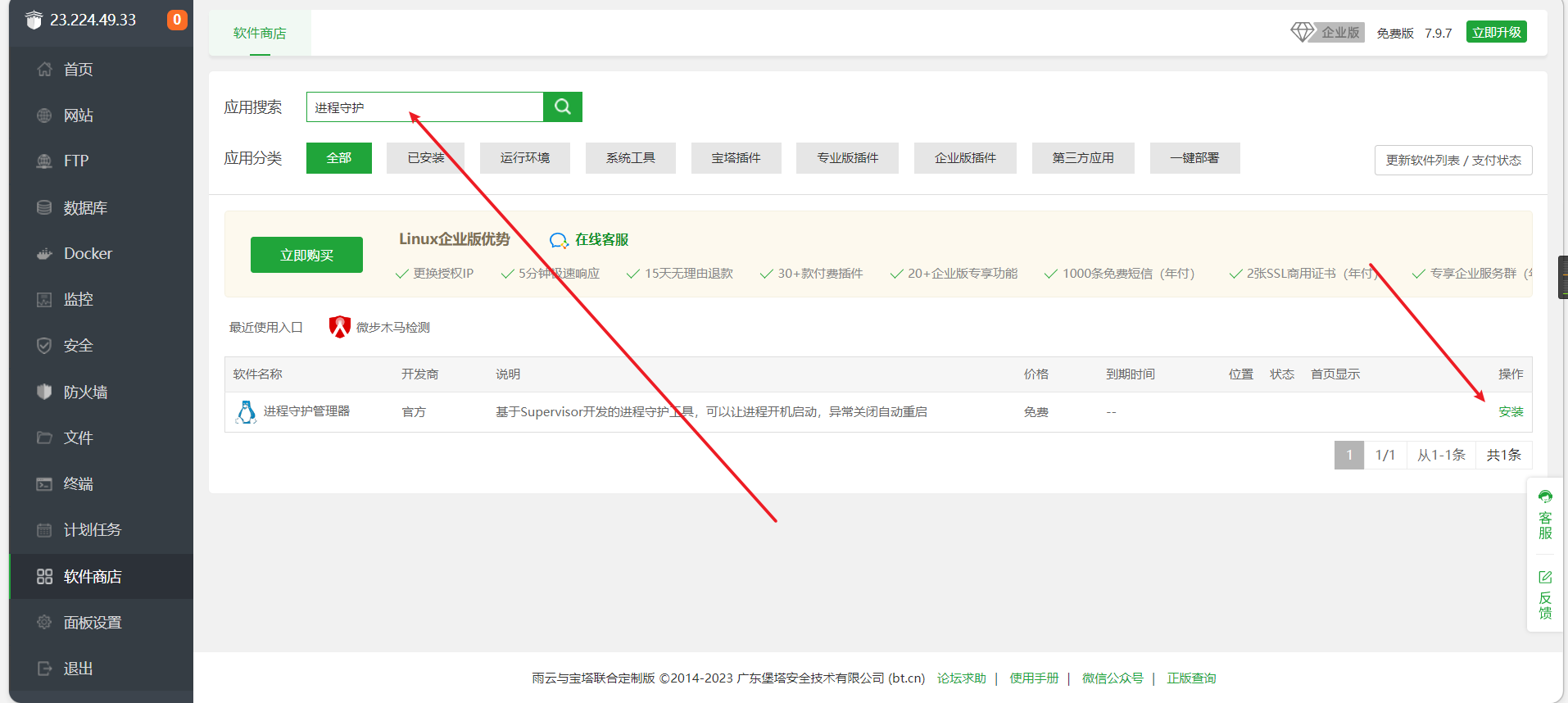Image resolution: width=1568 pixels, height=703 pixels.
Task: Click the 企业版 label at top
Action: click(1340, 33)
